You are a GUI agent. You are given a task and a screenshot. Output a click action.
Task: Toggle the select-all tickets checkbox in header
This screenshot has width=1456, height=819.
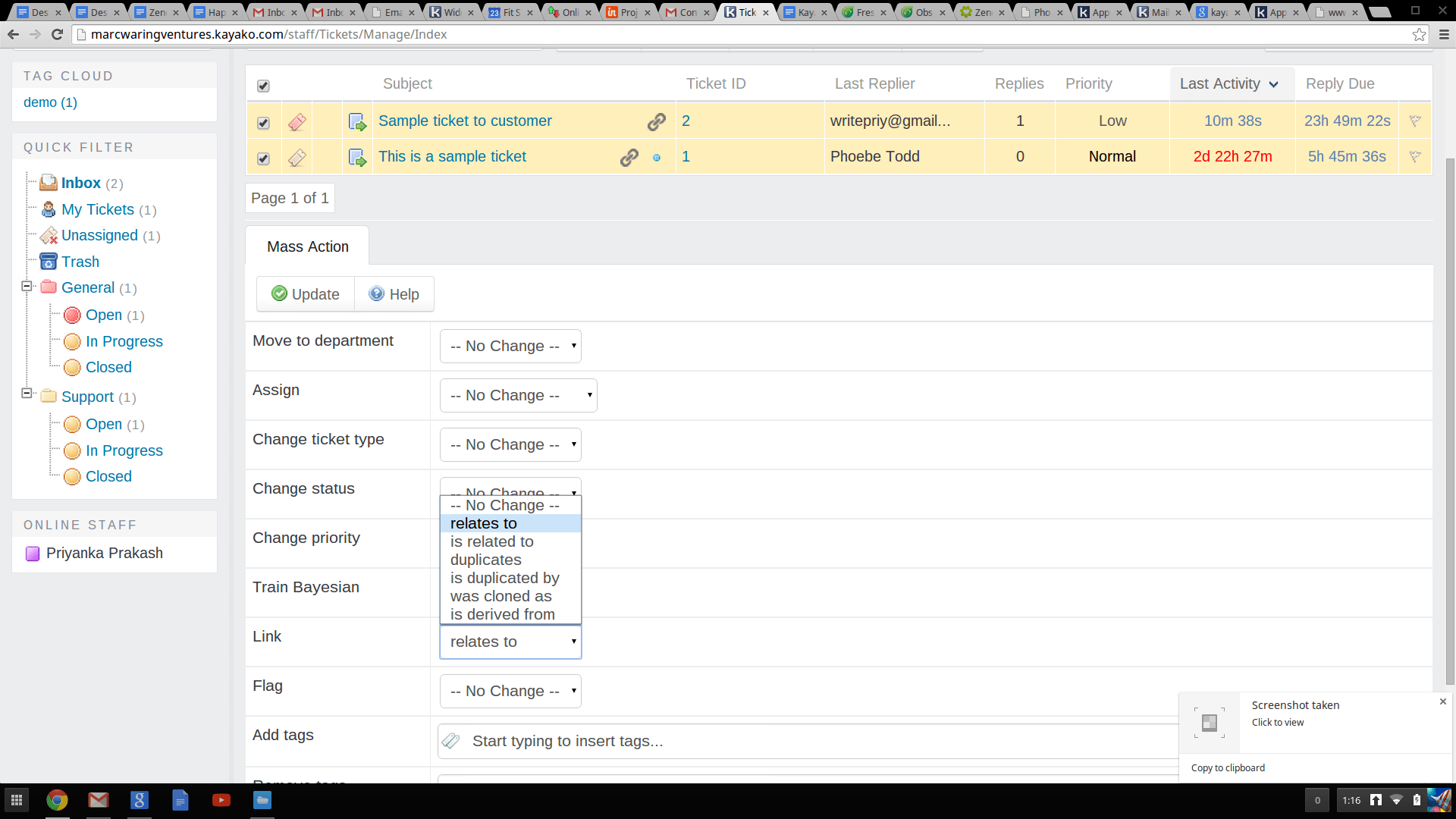tap(263, 86)
